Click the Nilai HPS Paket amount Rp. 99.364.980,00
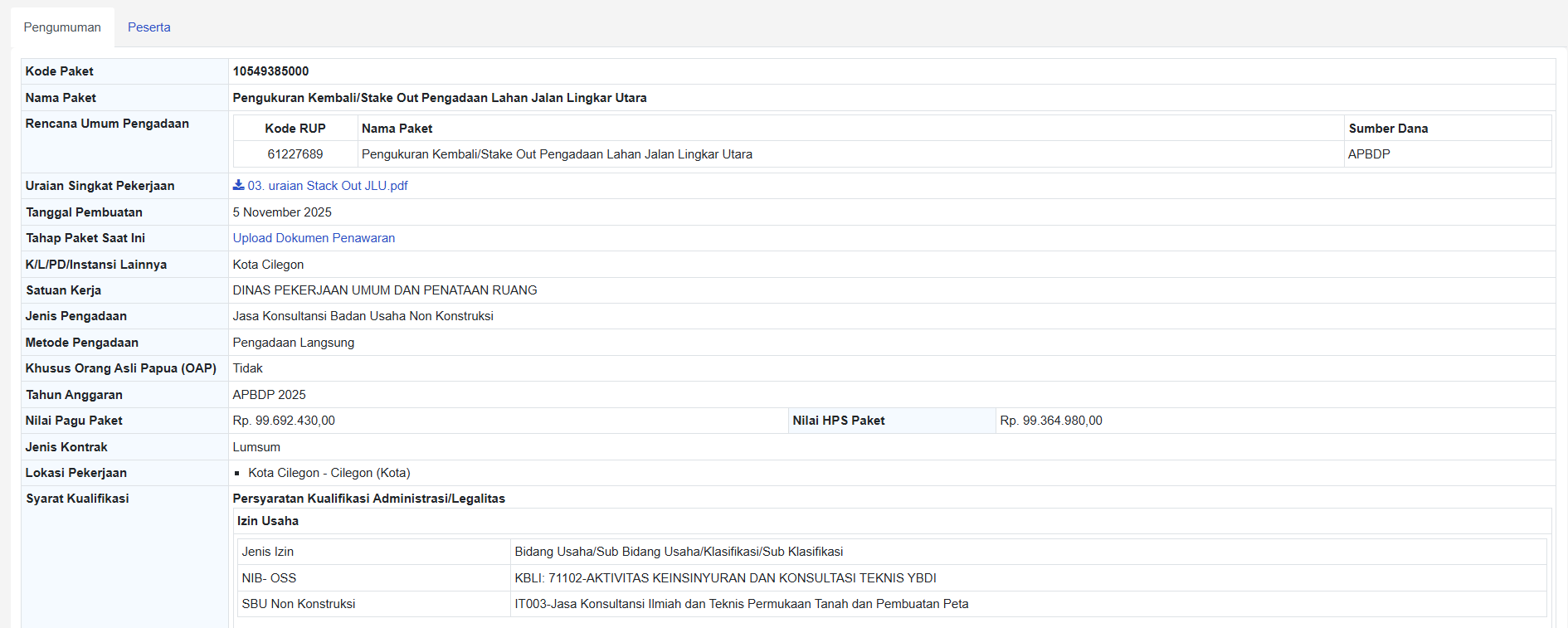 click(1050, 421)
